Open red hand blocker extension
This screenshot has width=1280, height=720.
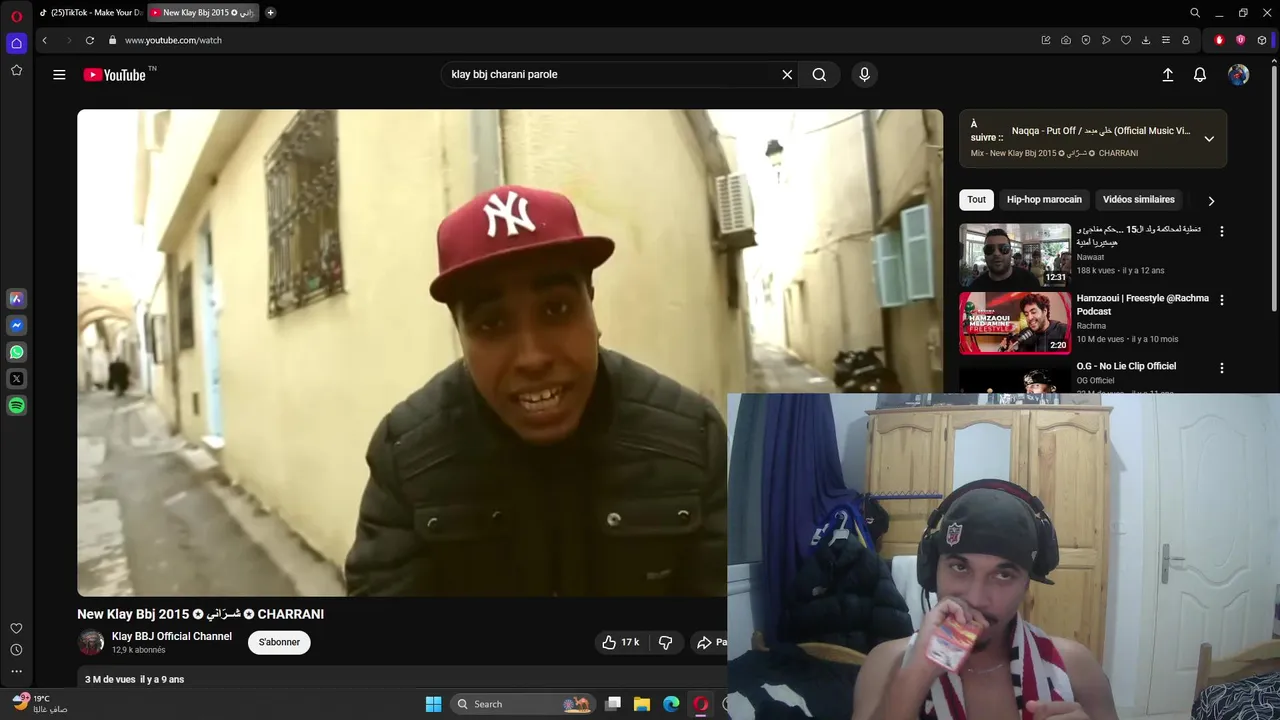(1219, 40)
